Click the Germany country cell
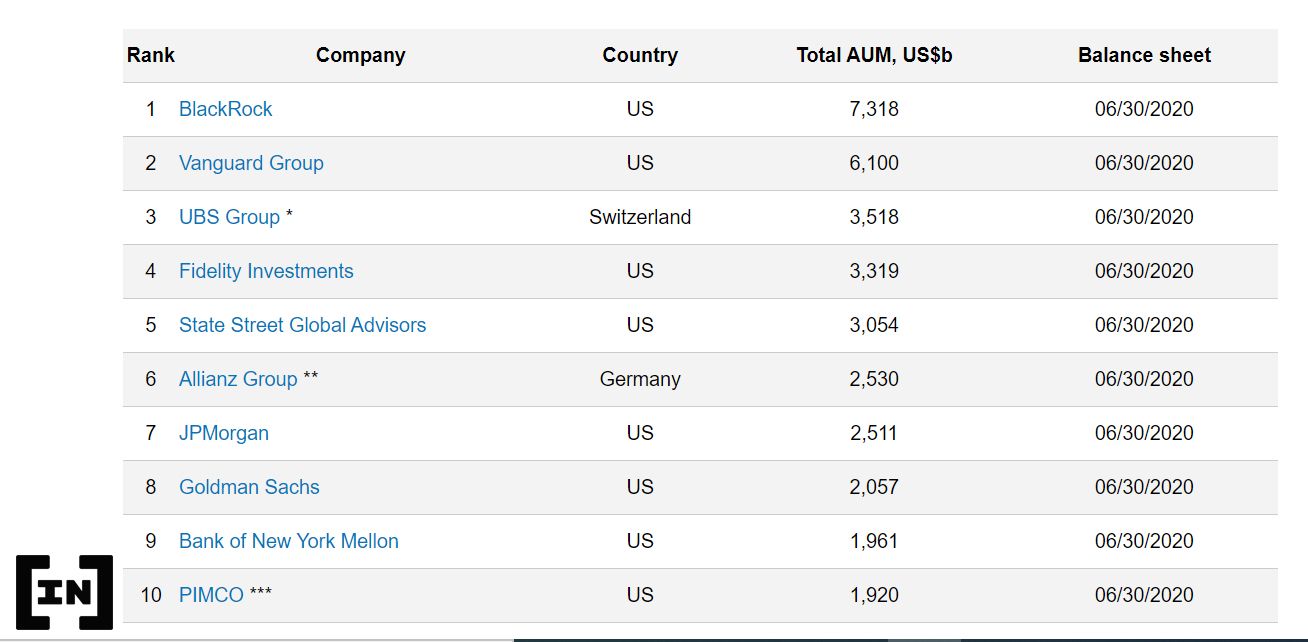 (640, 379)
